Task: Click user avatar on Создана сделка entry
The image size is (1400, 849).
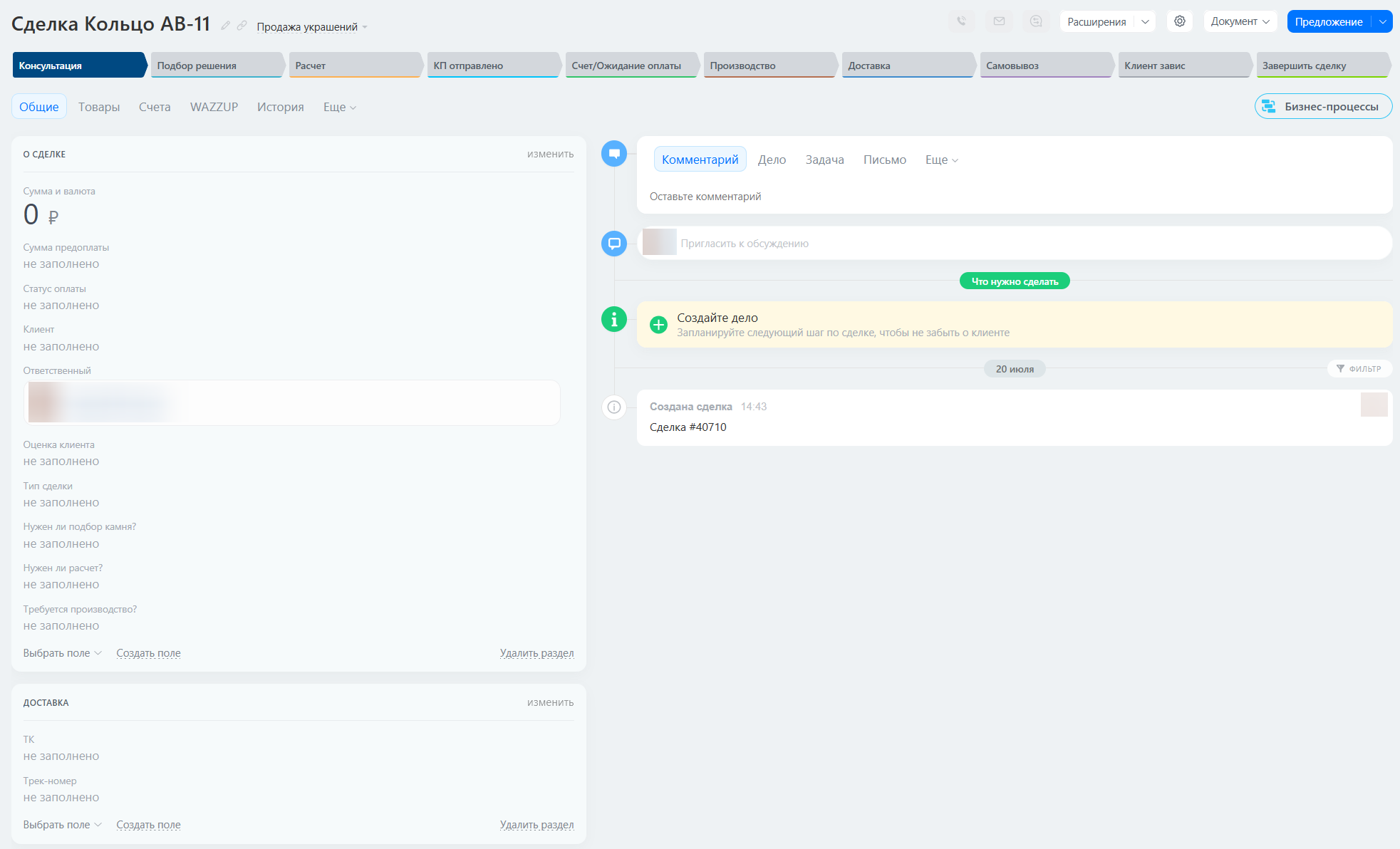Action: pyautogui.click(x=1374, y=405)
